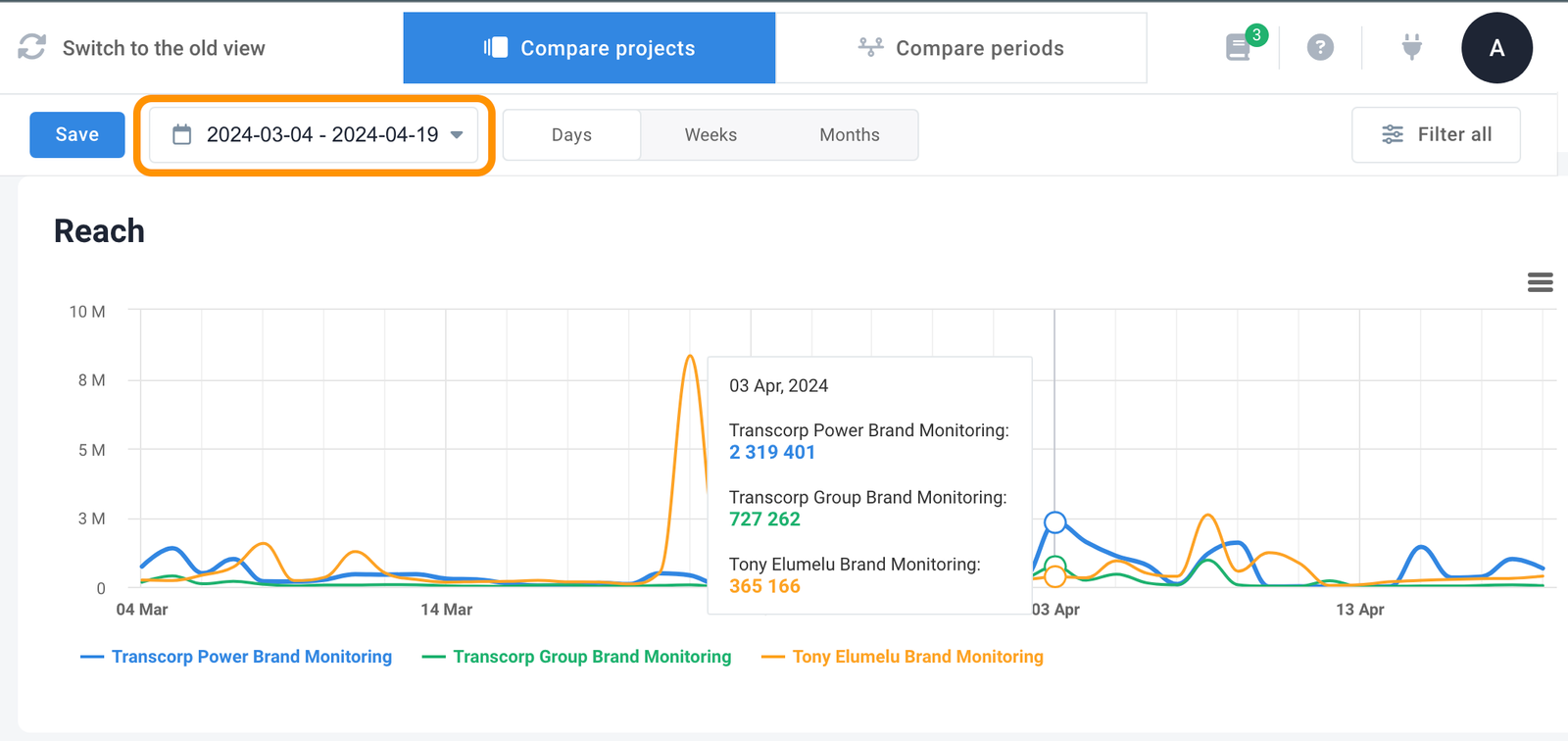
Task: Click the 14 Mar axis label
Action: 447,610
